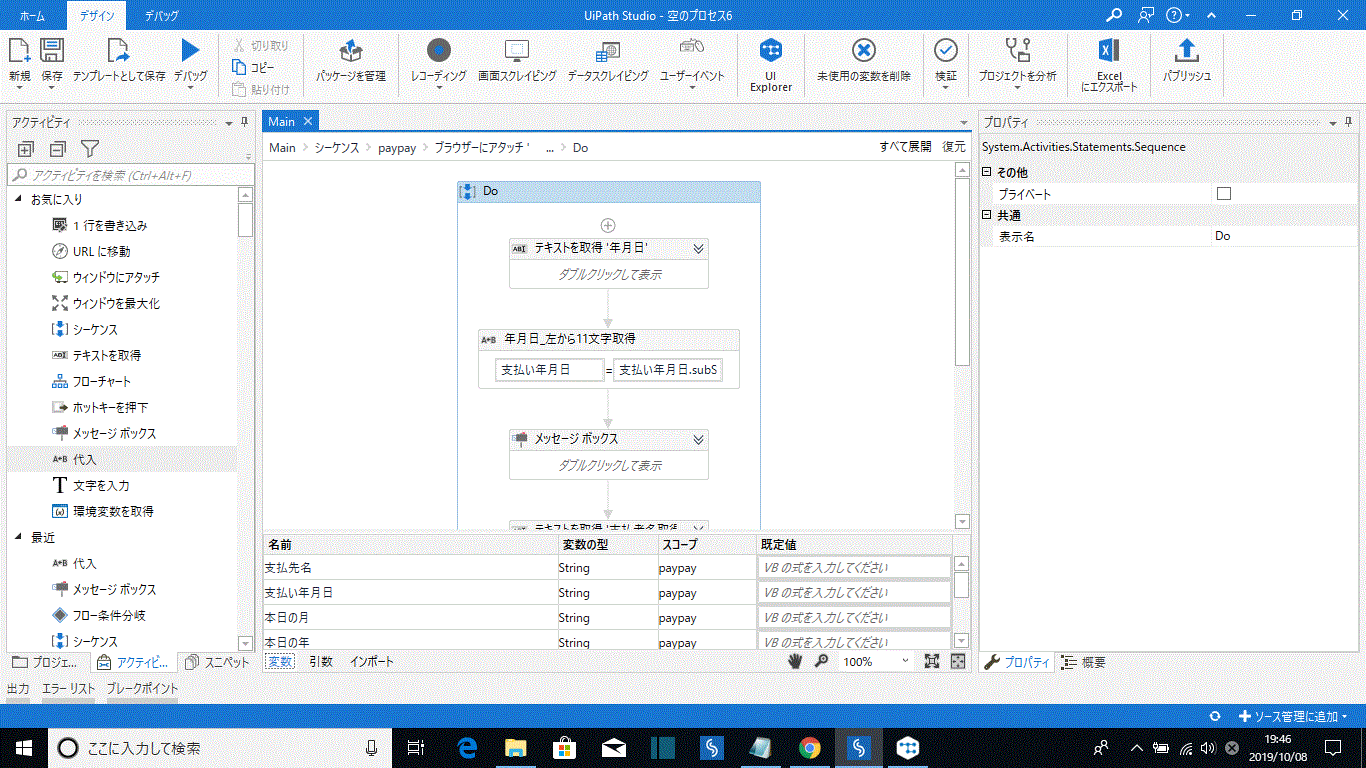Open the activities filter funnel icon
The image size is (1366, 768).
[89, 149]
